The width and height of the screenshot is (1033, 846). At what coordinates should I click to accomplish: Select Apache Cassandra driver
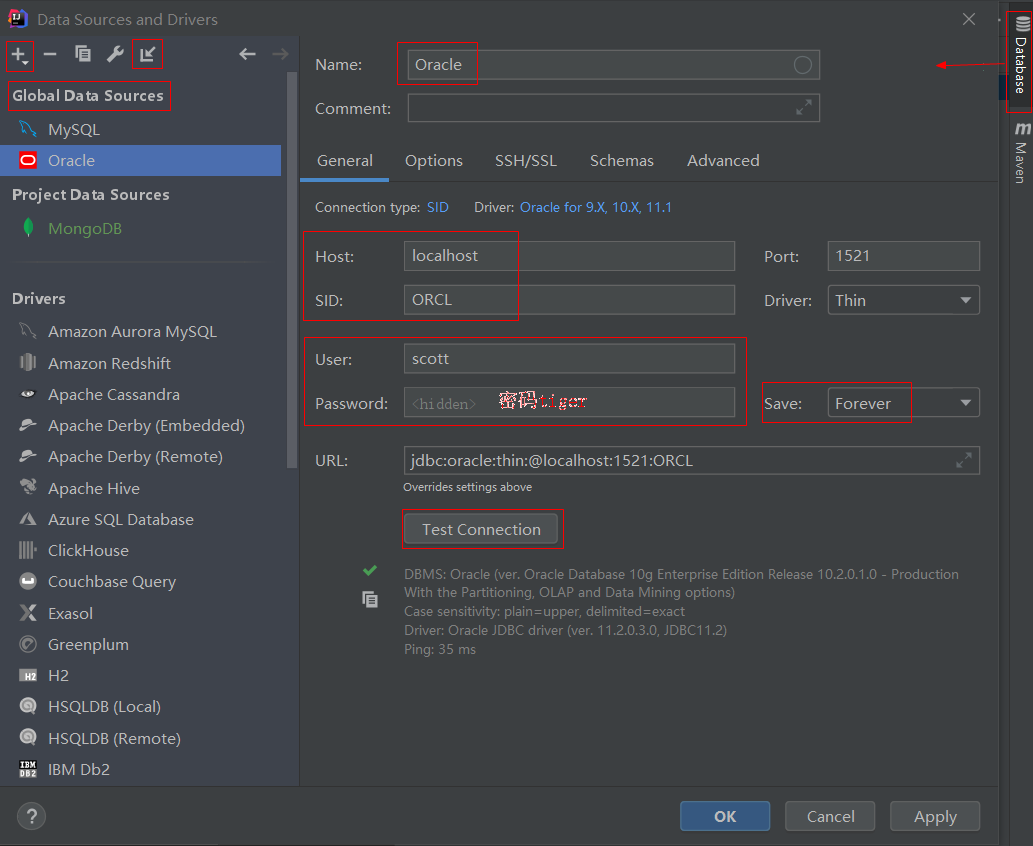[x=140, y=395]
